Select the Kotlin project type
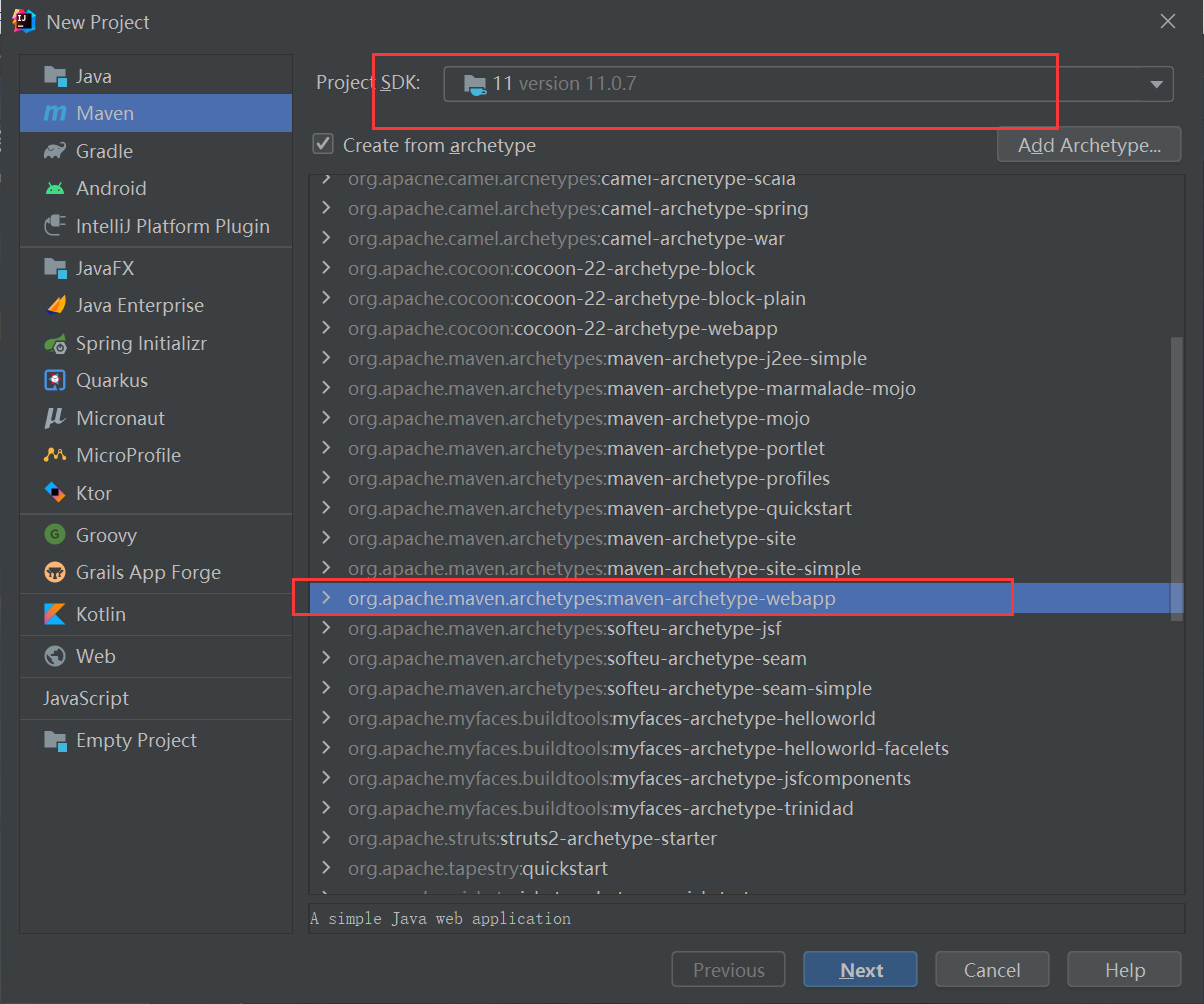Screen dimensions: 1204x1004 pos(156,614)
